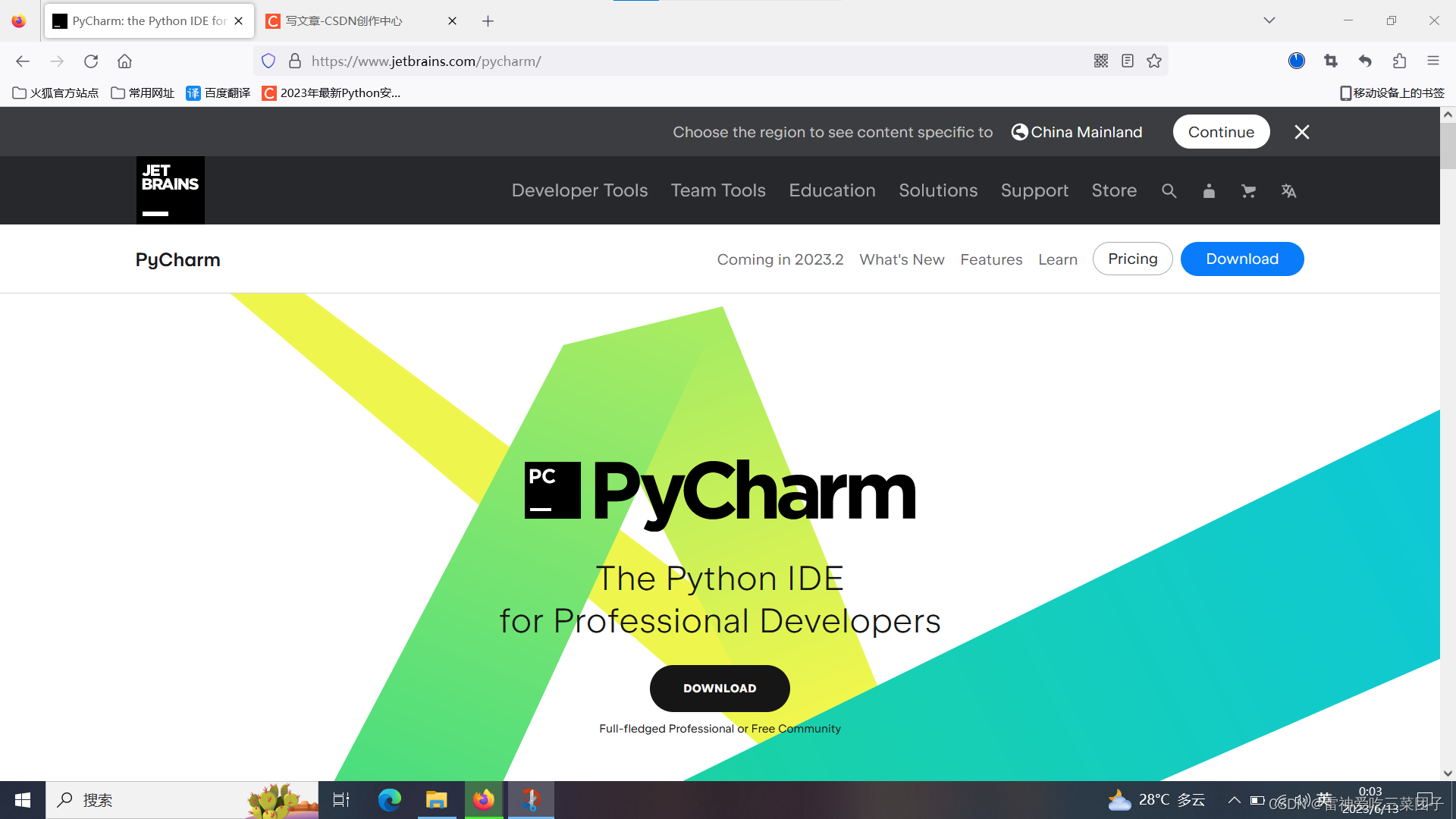Screen dimensions: 1456x819
Task: Open the What's New link
Action: pyautogui.click(x=902, y=259)
